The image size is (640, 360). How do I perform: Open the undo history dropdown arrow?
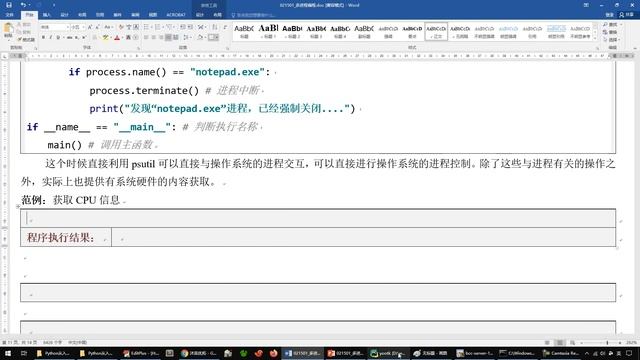pyautogui.click(x=29, y=5)
